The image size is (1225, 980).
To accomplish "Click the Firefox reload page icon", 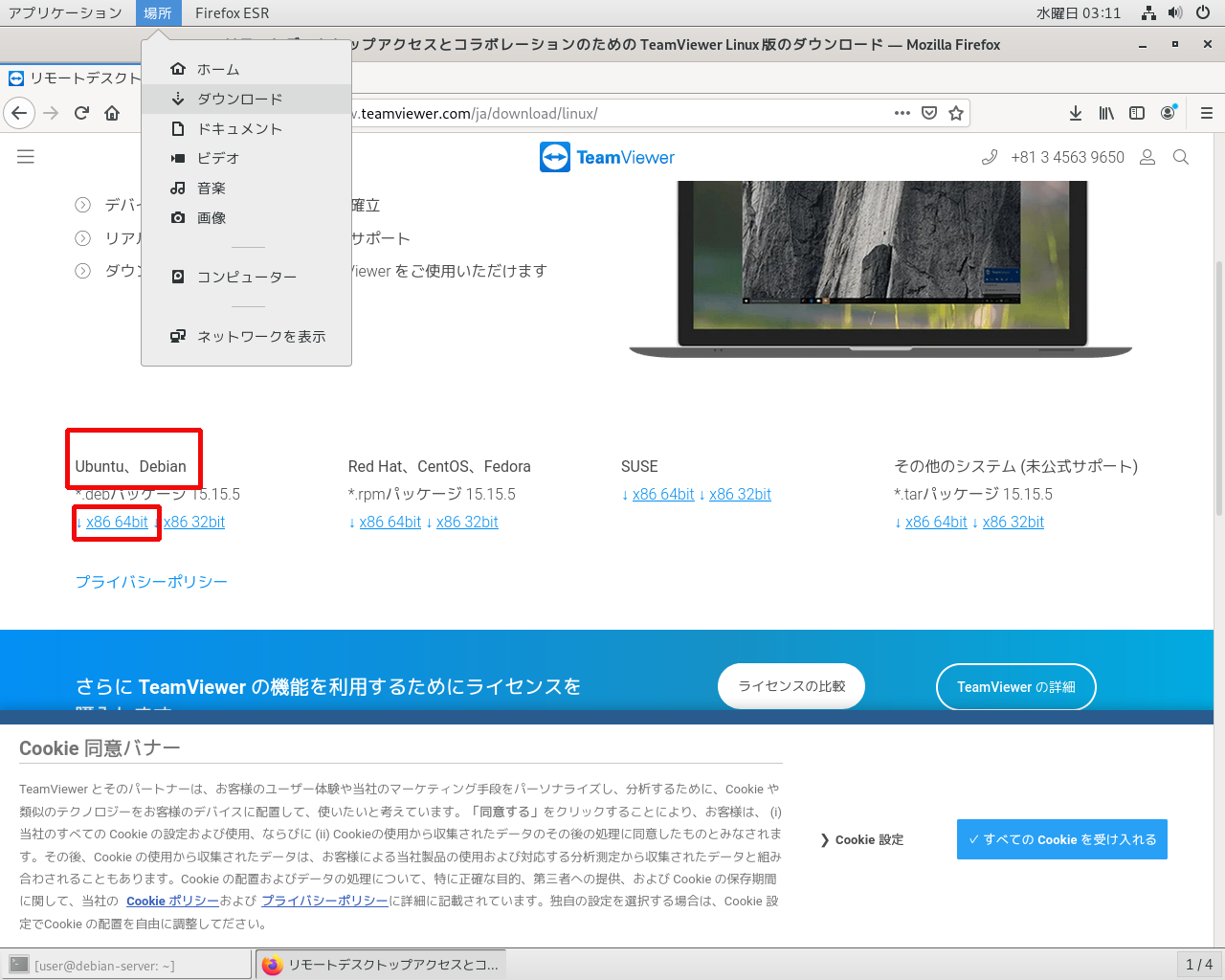I will 81,113.
